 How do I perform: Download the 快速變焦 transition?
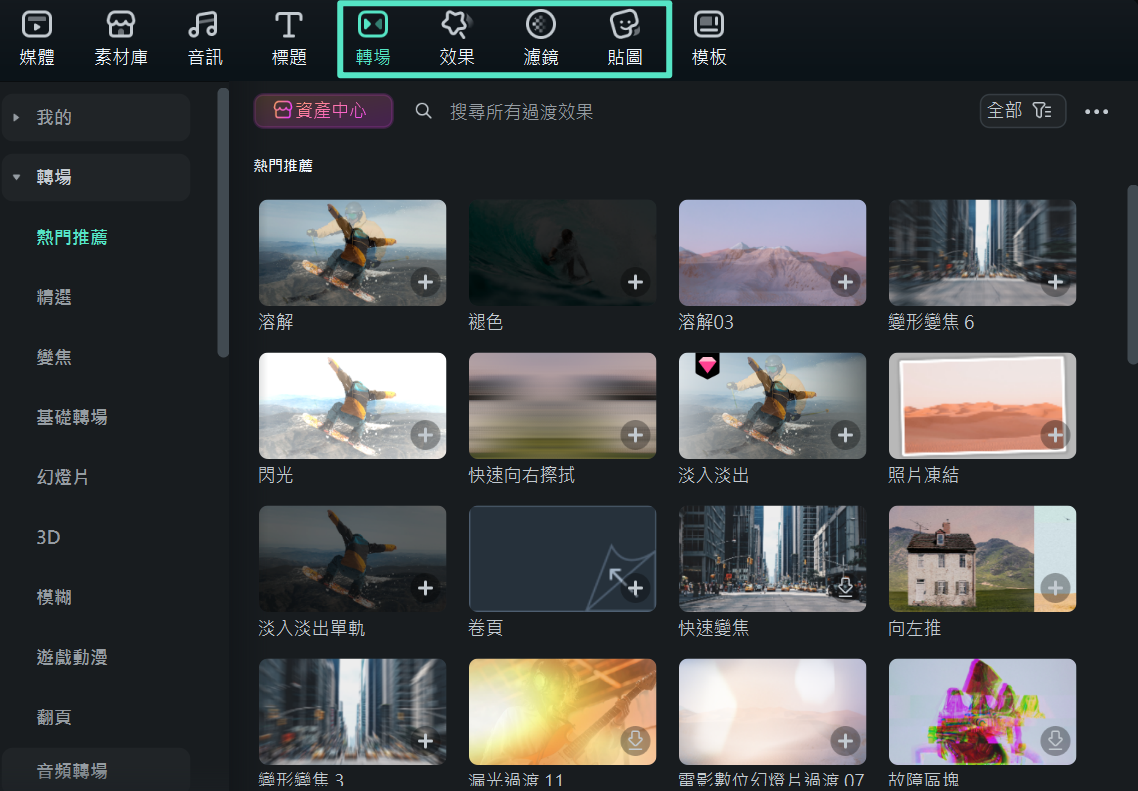[845, 589]
